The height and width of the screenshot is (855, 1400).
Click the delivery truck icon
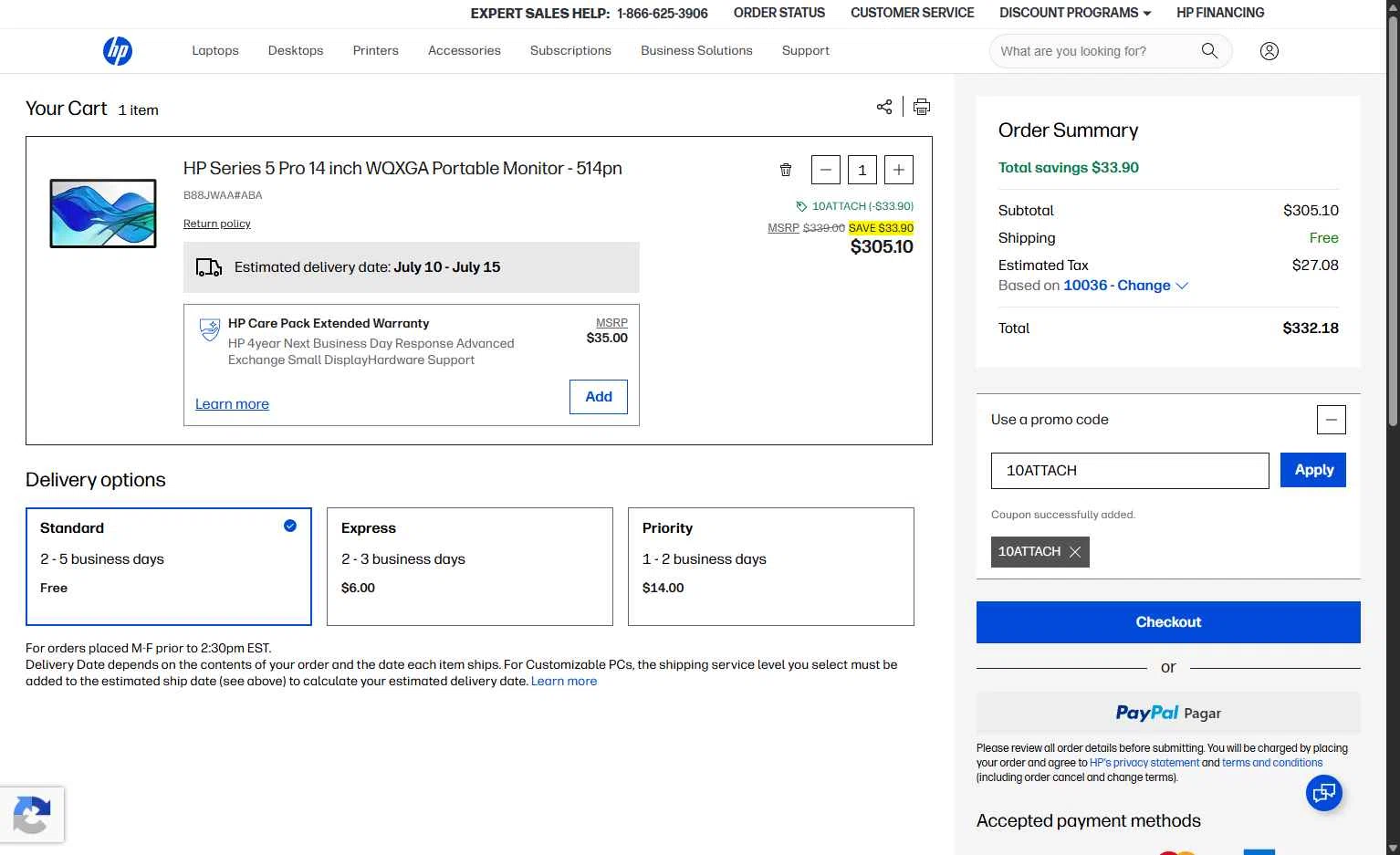point(209,267)
